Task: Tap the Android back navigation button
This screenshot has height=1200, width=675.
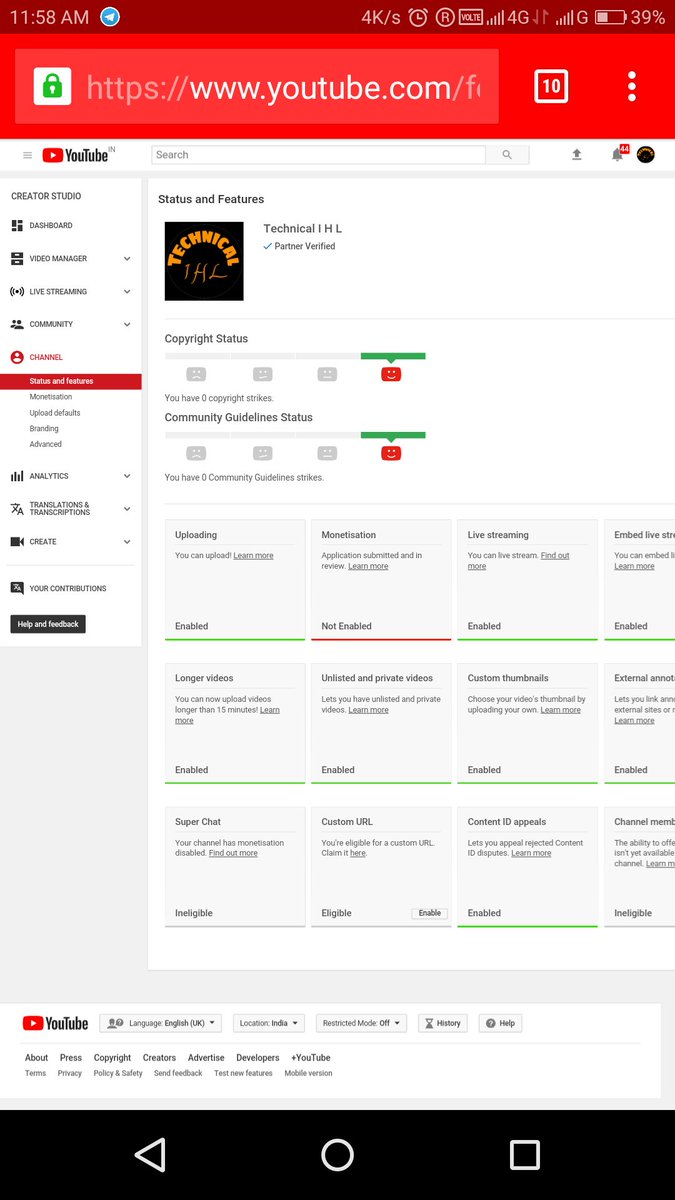Action: click(x=150, y=1155)
